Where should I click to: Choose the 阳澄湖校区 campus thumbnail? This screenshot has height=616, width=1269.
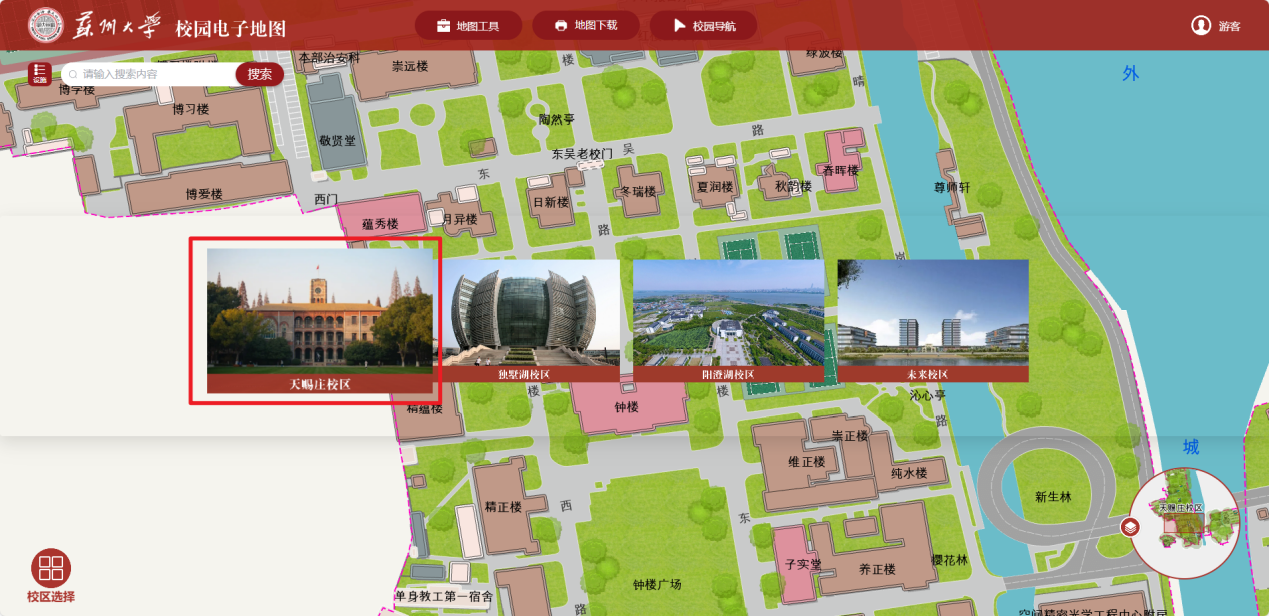[728, 320]
